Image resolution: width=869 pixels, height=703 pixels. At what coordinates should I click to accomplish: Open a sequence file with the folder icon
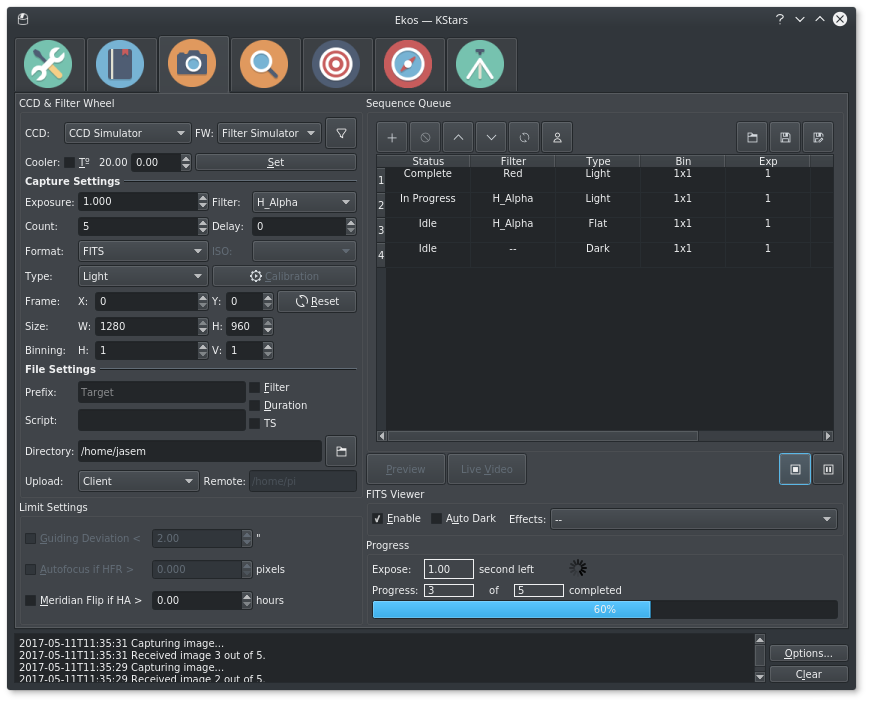pyautogui.click(x=752, y=137)
